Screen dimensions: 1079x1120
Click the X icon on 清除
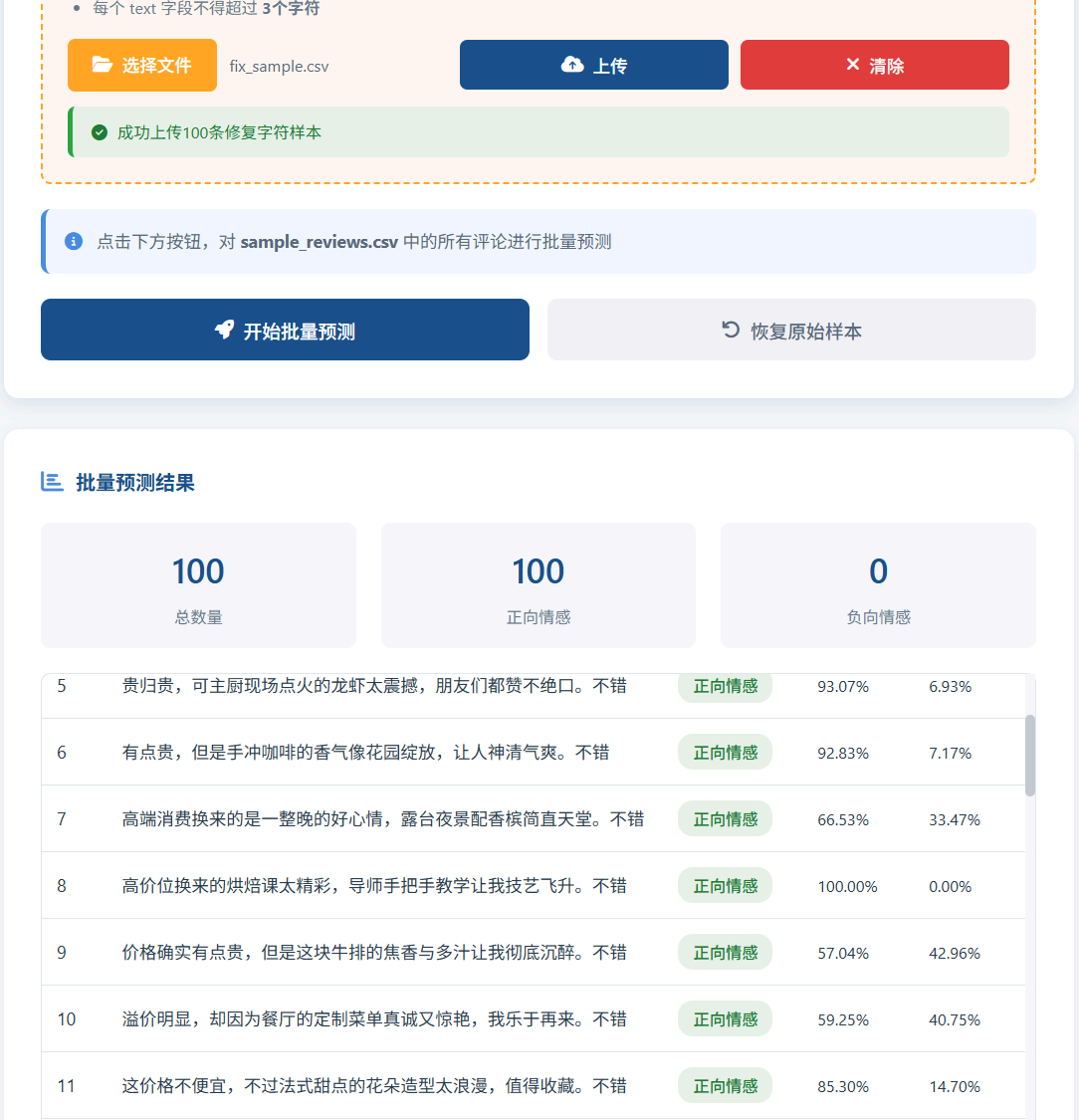pyautogui.click(x=852, y=65)
